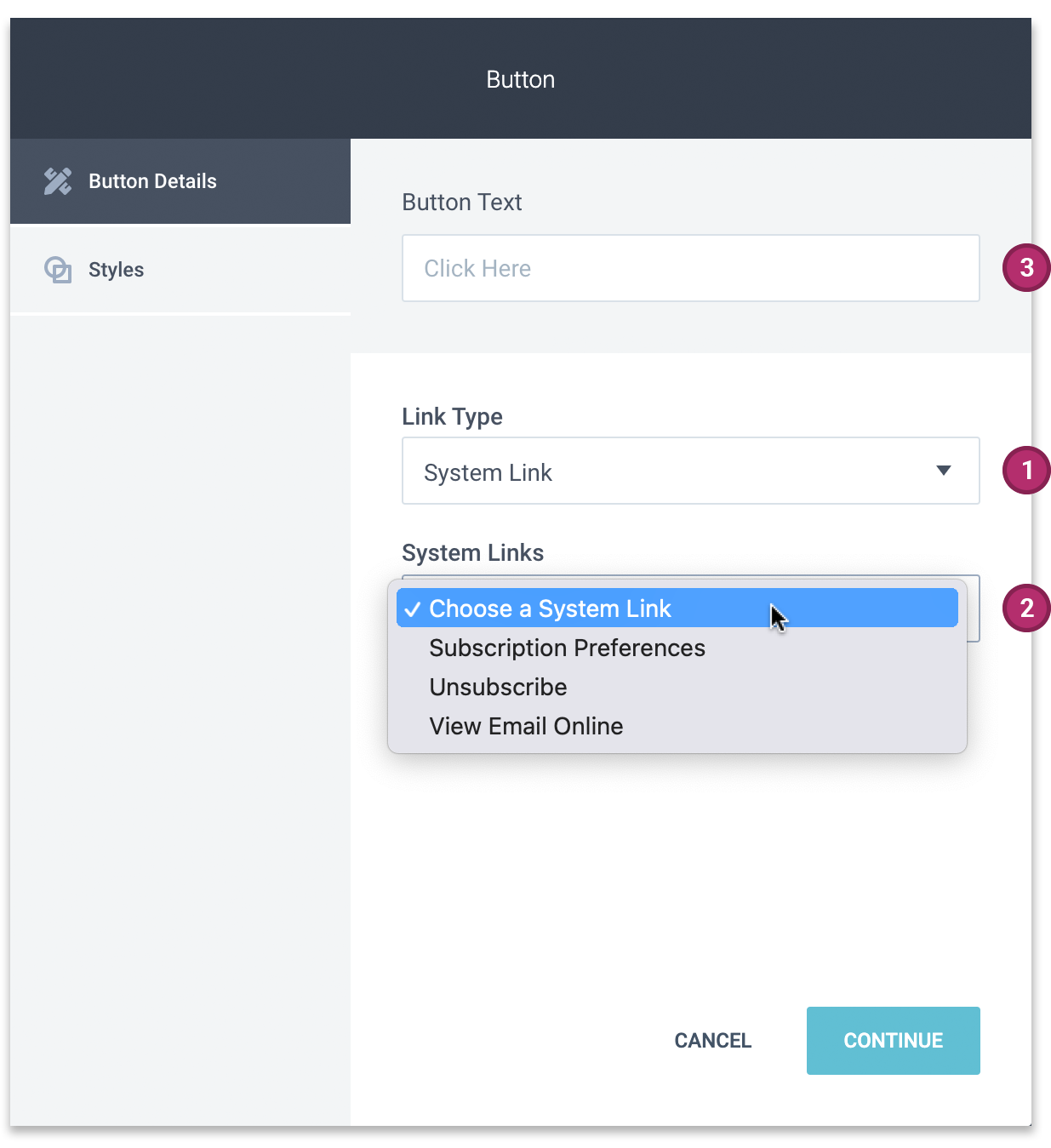This screenshot has height=1148, width=1051.
Task: Click the numbered marker 3 badge
Action: tap(1026, 268)
